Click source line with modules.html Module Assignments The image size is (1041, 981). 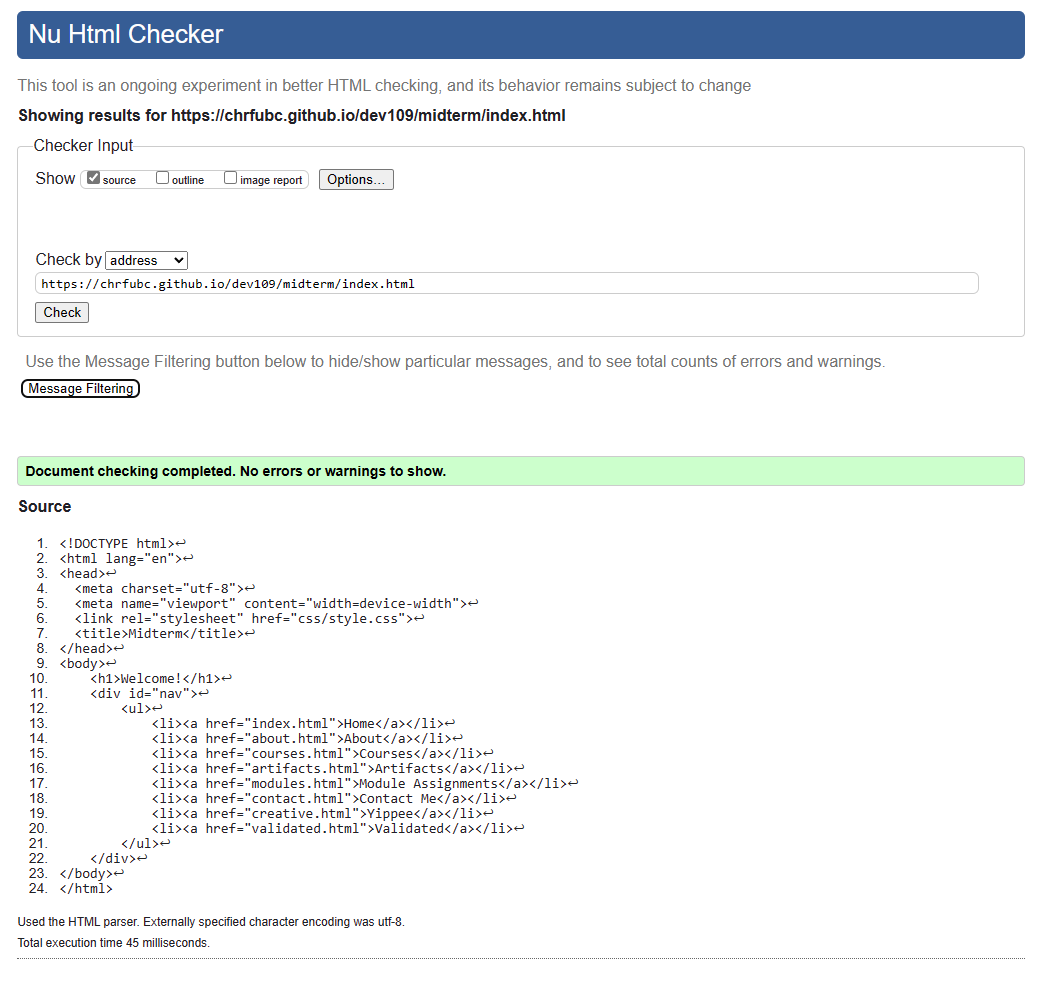click(365, 783)
